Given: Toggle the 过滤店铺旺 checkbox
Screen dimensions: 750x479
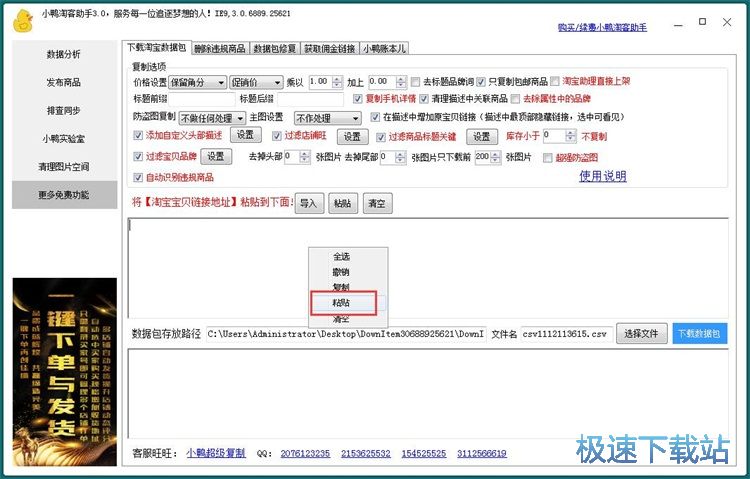Looking at the screenshot, I should (x=276, y=136).
